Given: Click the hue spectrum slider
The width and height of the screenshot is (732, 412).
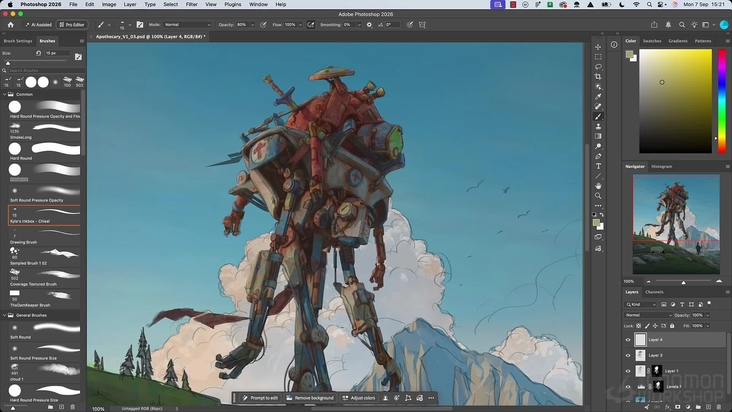Looking at the screenshot, I should point(722,101).
